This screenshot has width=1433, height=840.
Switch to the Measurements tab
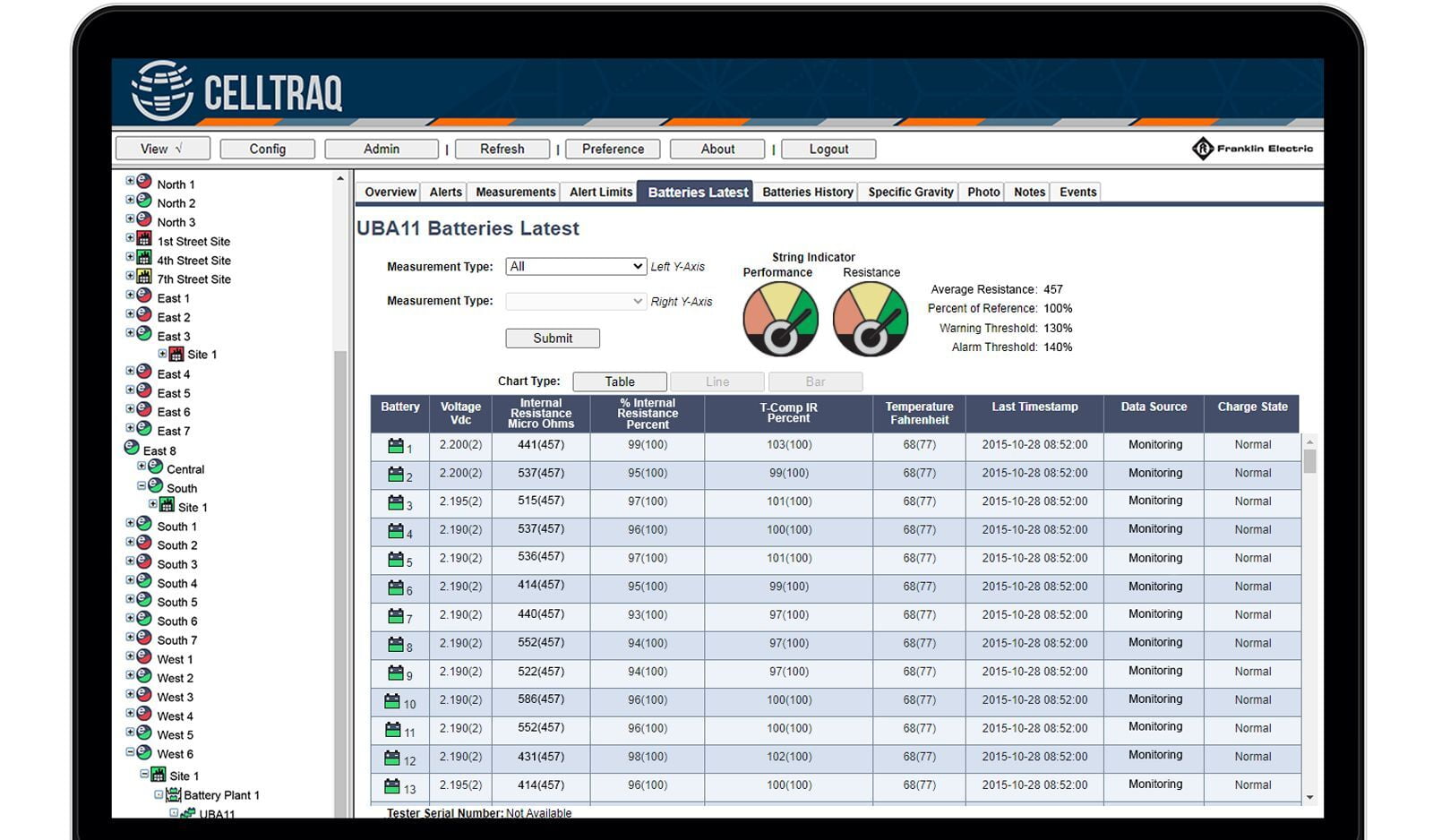[516, 192]
